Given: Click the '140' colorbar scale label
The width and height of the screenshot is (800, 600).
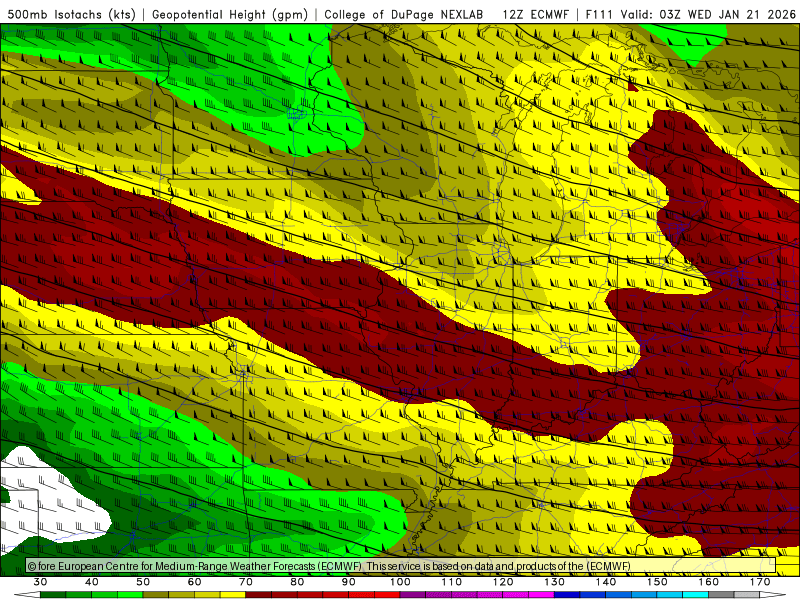Looking at the screenshot, I should (606, 582).
